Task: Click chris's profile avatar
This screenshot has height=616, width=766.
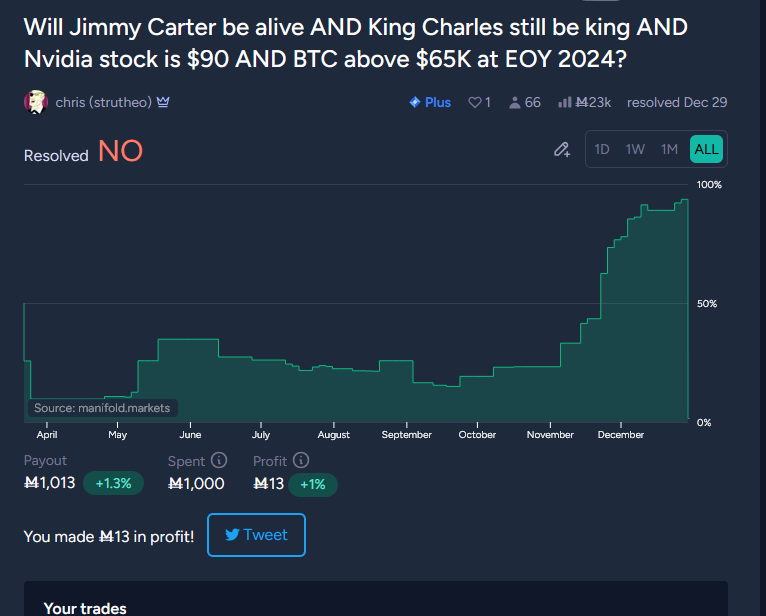Action: point(36,102)
